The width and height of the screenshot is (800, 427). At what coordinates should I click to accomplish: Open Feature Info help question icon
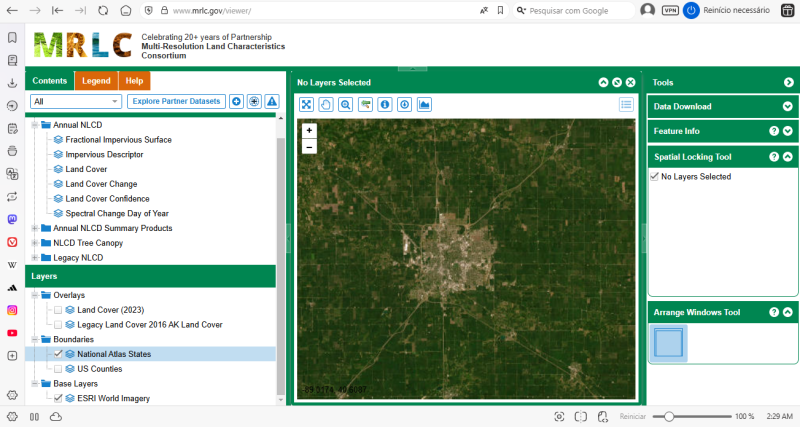[774, 131]
